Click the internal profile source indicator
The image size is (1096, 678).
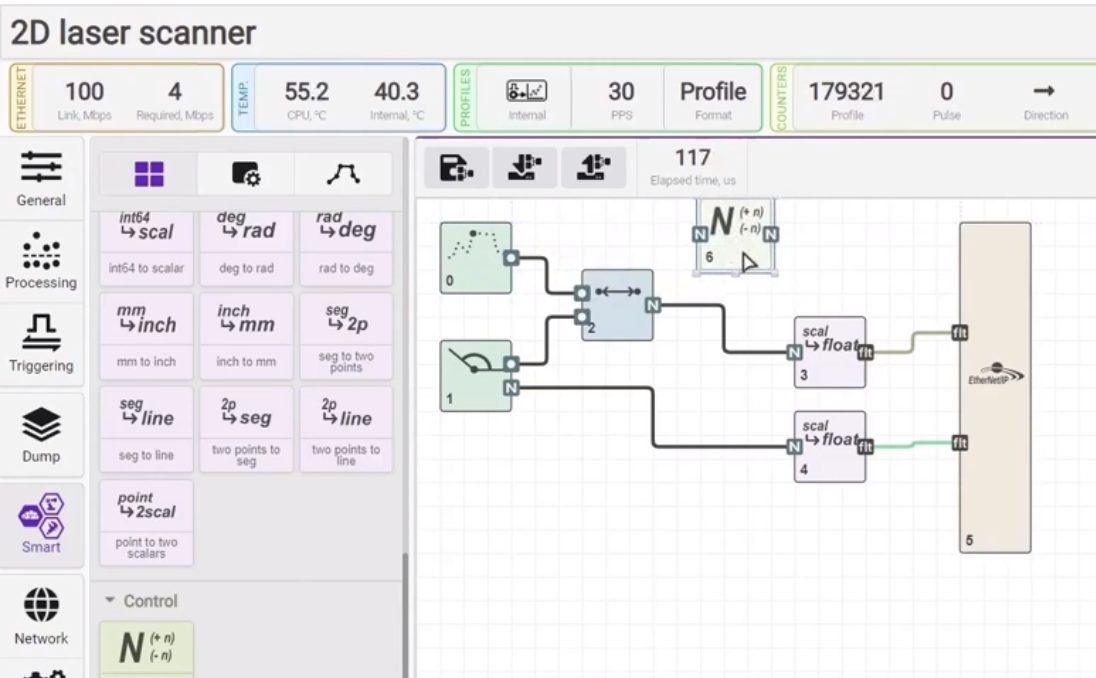[x=526, y=98]
